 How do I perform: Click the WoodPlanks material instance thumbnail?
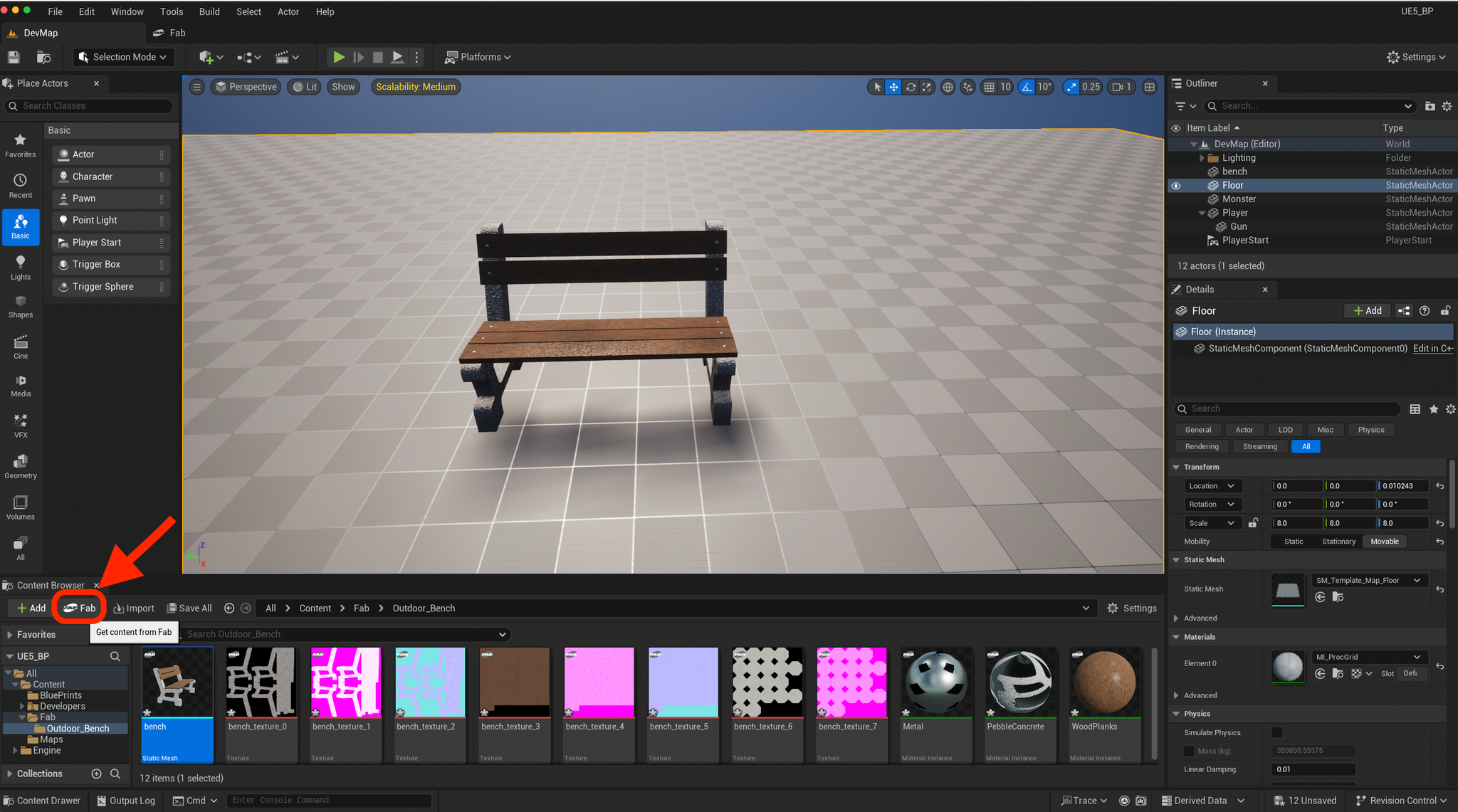(x=1105, y=682)
